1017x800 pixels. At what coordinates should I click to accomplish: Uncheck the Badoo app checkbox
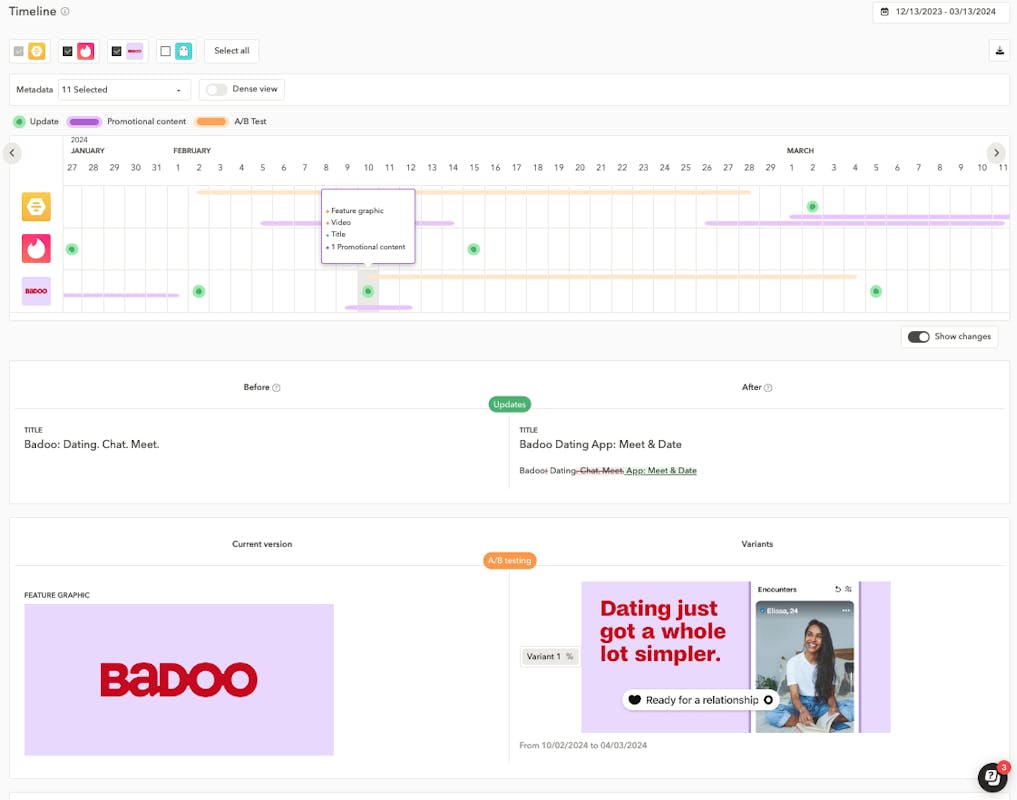[117, 51]
